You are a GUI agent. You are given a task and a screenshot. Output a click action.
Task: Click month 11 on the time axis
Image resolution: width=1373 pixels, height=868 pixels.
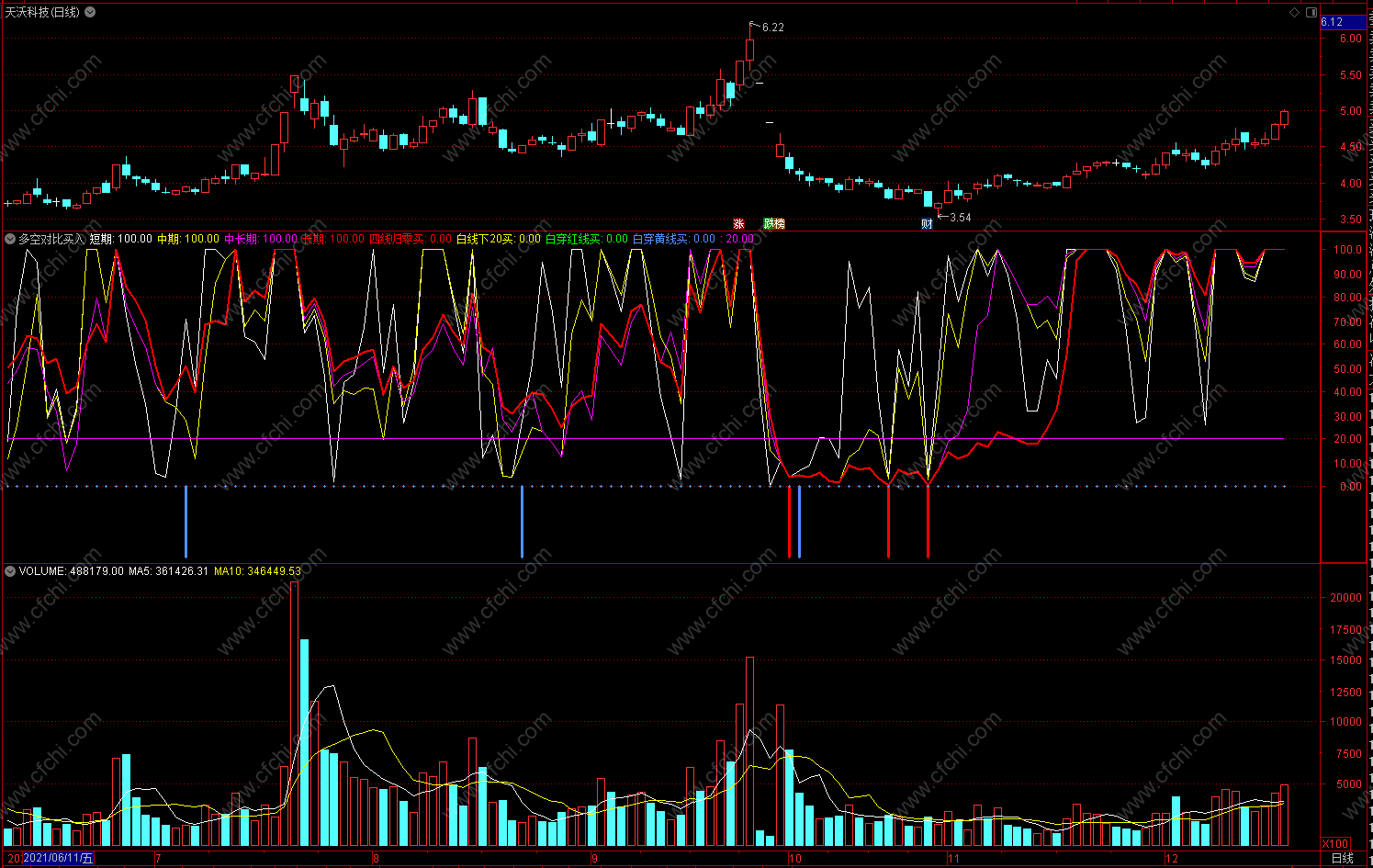tap(953, 859)
